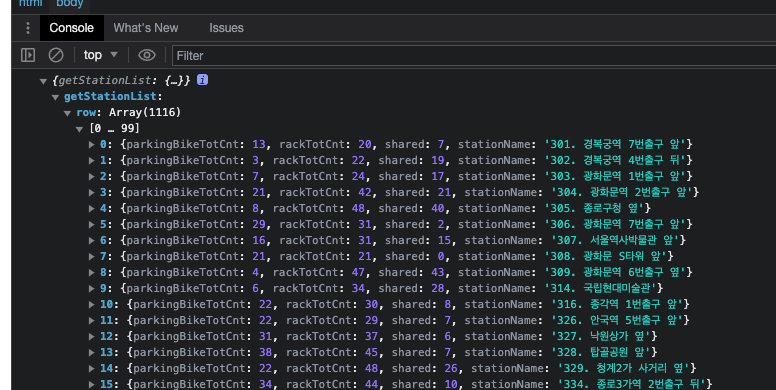
Task: Expand array entry 10 for 종각역 1번출구
Action: (92, 304)
